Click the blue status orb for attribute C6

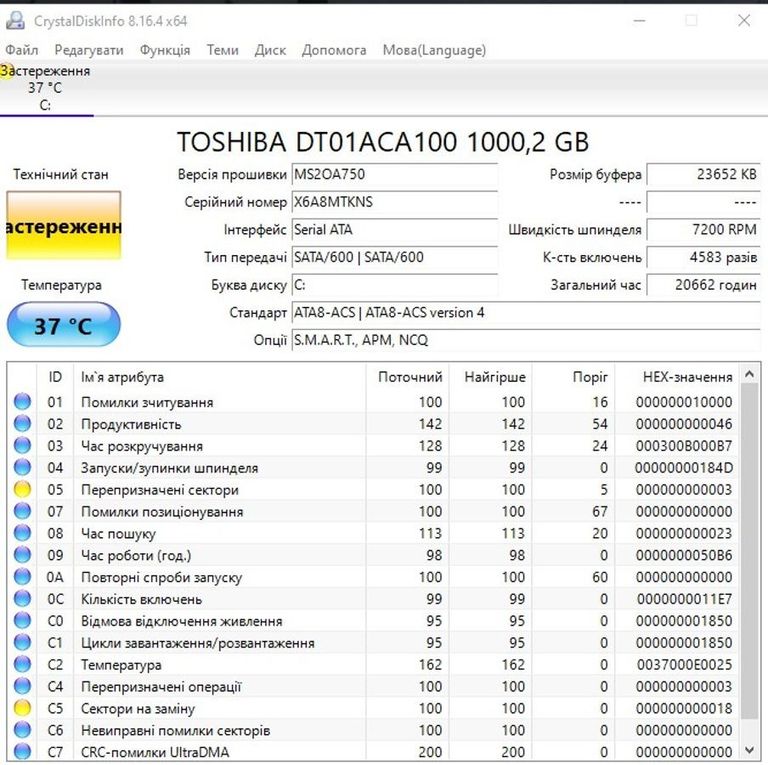[x=22, y=730]
